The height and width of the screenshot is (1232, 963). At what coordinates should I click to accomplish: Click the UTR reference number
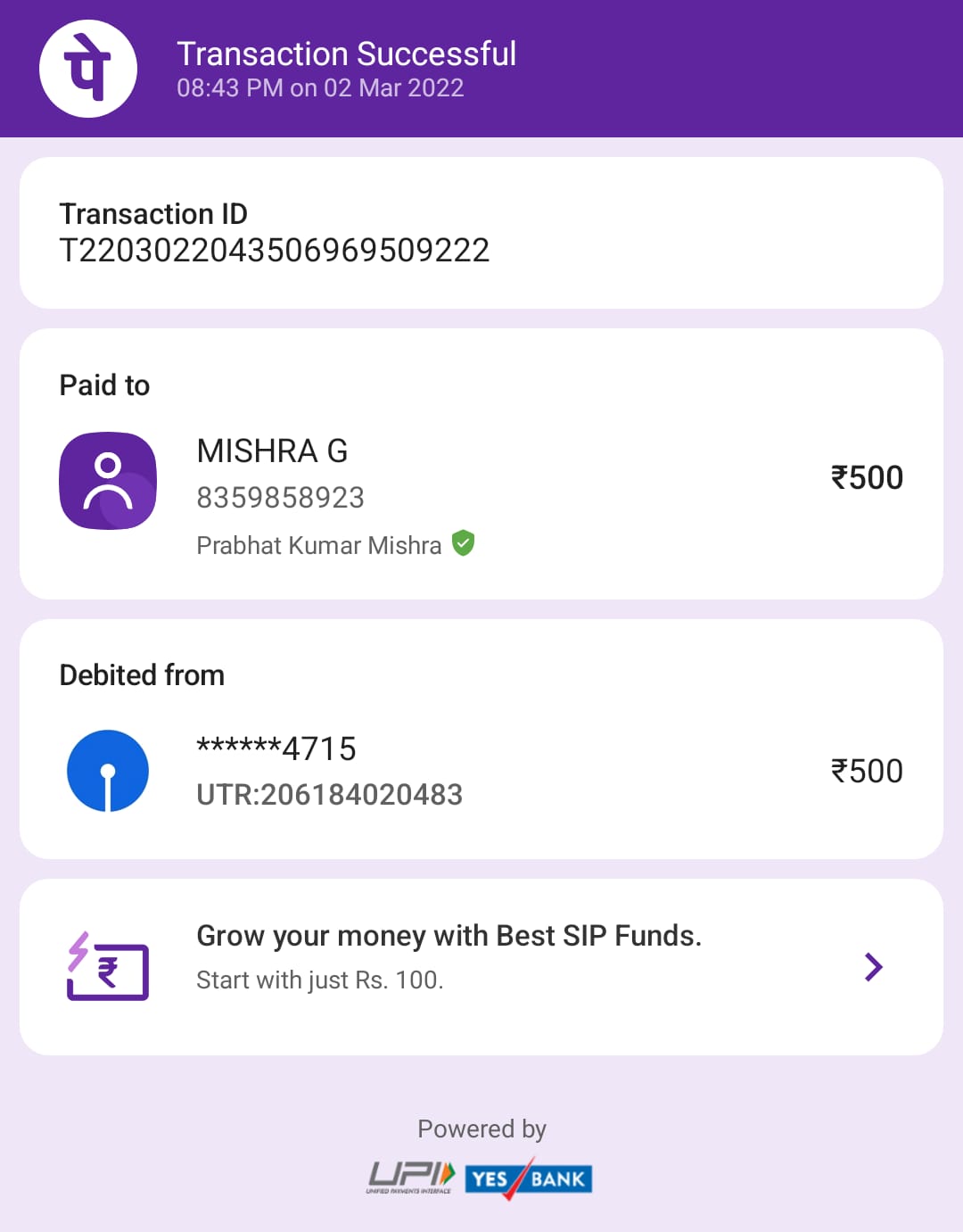(329, 795)
